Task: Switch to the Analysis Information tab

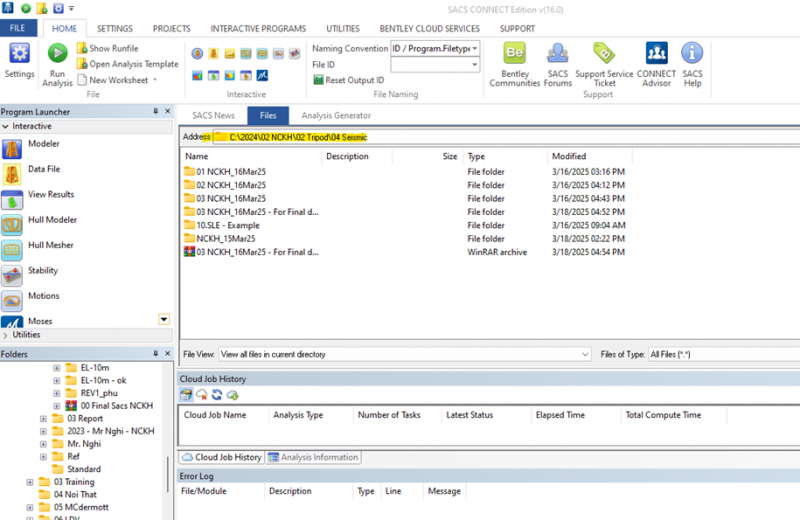Action: (x=313, y=457)
